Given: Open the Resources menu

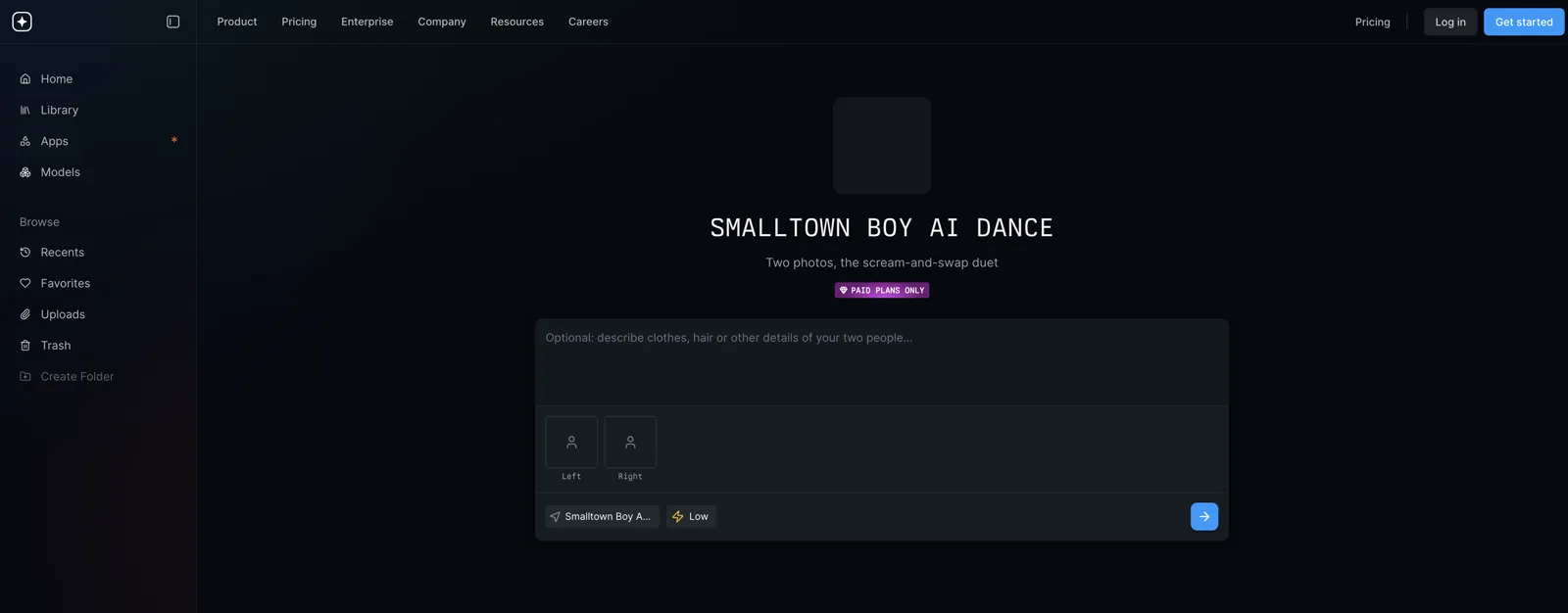Looking at the screenshot, I should pos(517,22).
